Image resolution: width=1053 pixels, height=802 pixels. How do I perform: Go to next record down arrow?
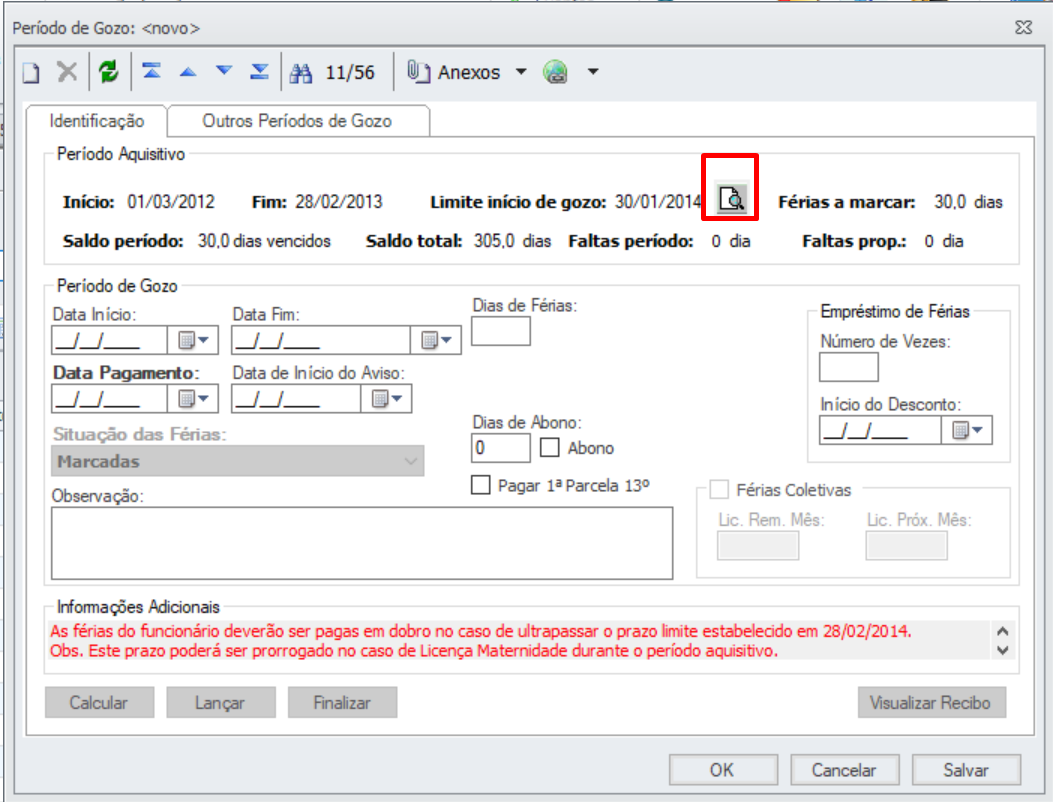tap(224, 71)
